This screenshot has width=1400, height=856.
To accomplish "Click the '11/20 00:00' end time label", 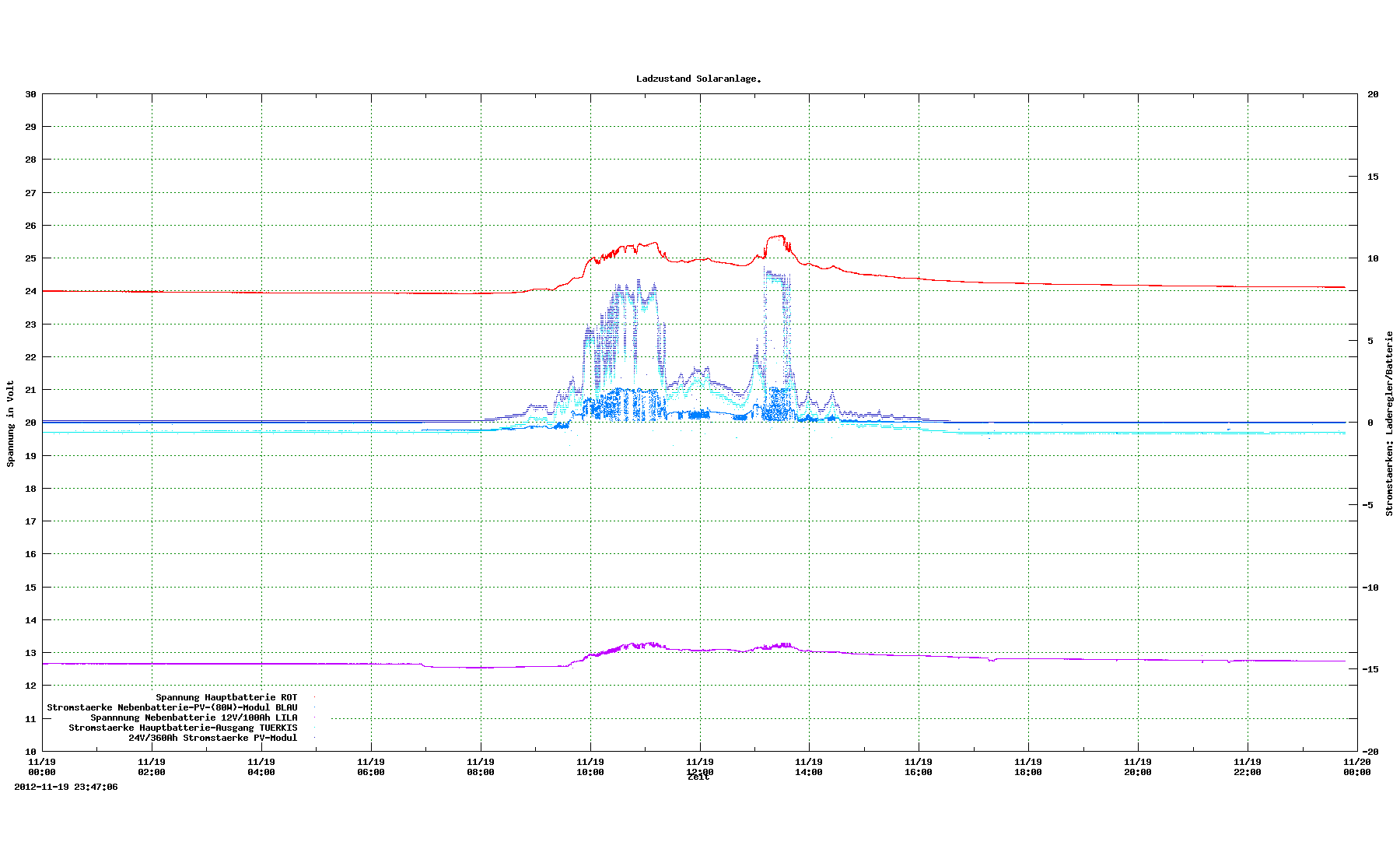I will point(1357,767).
